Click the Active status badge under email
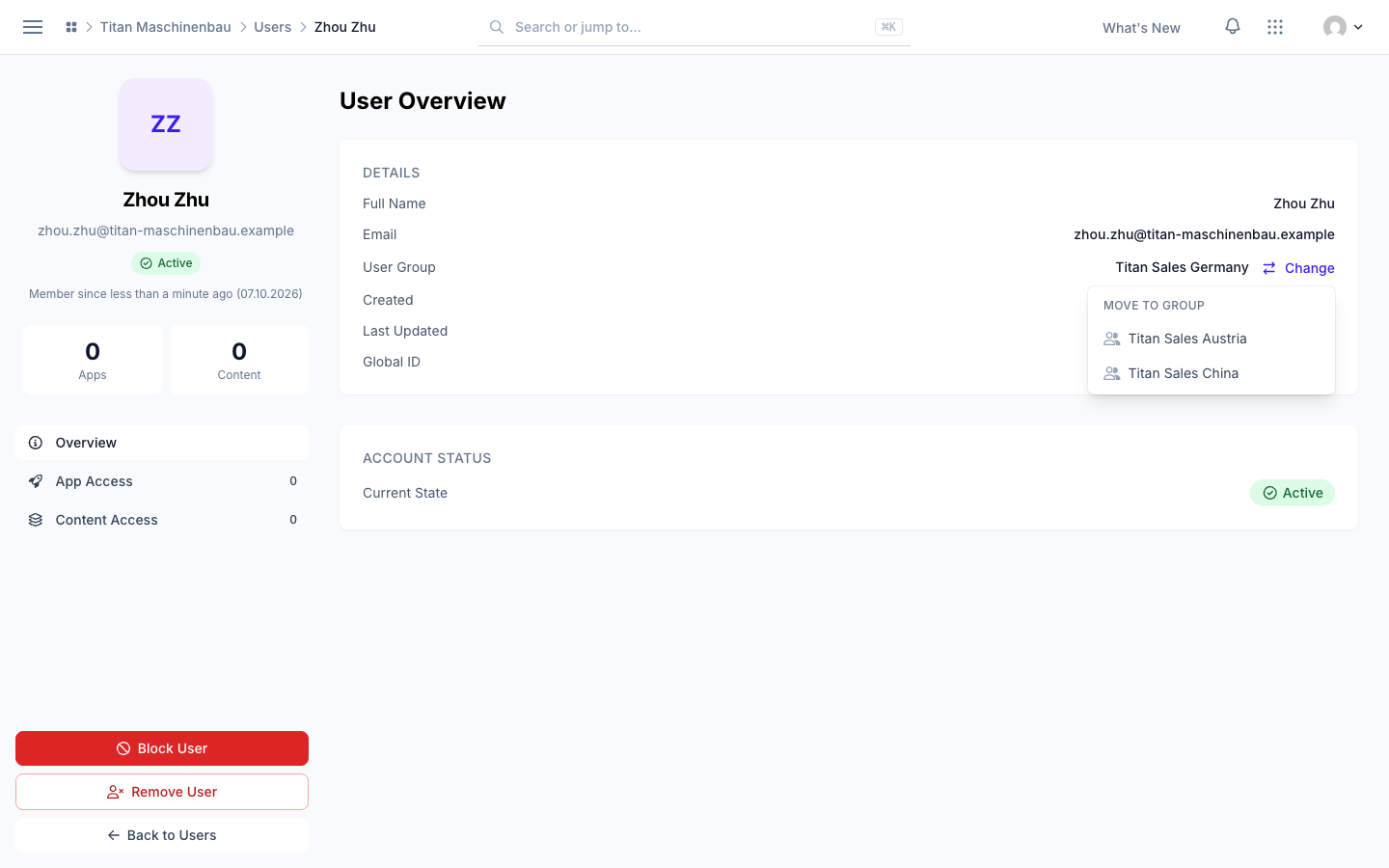Image resolution: width=1389 pixels, height=868 pixels. click(x=166, y=263)
